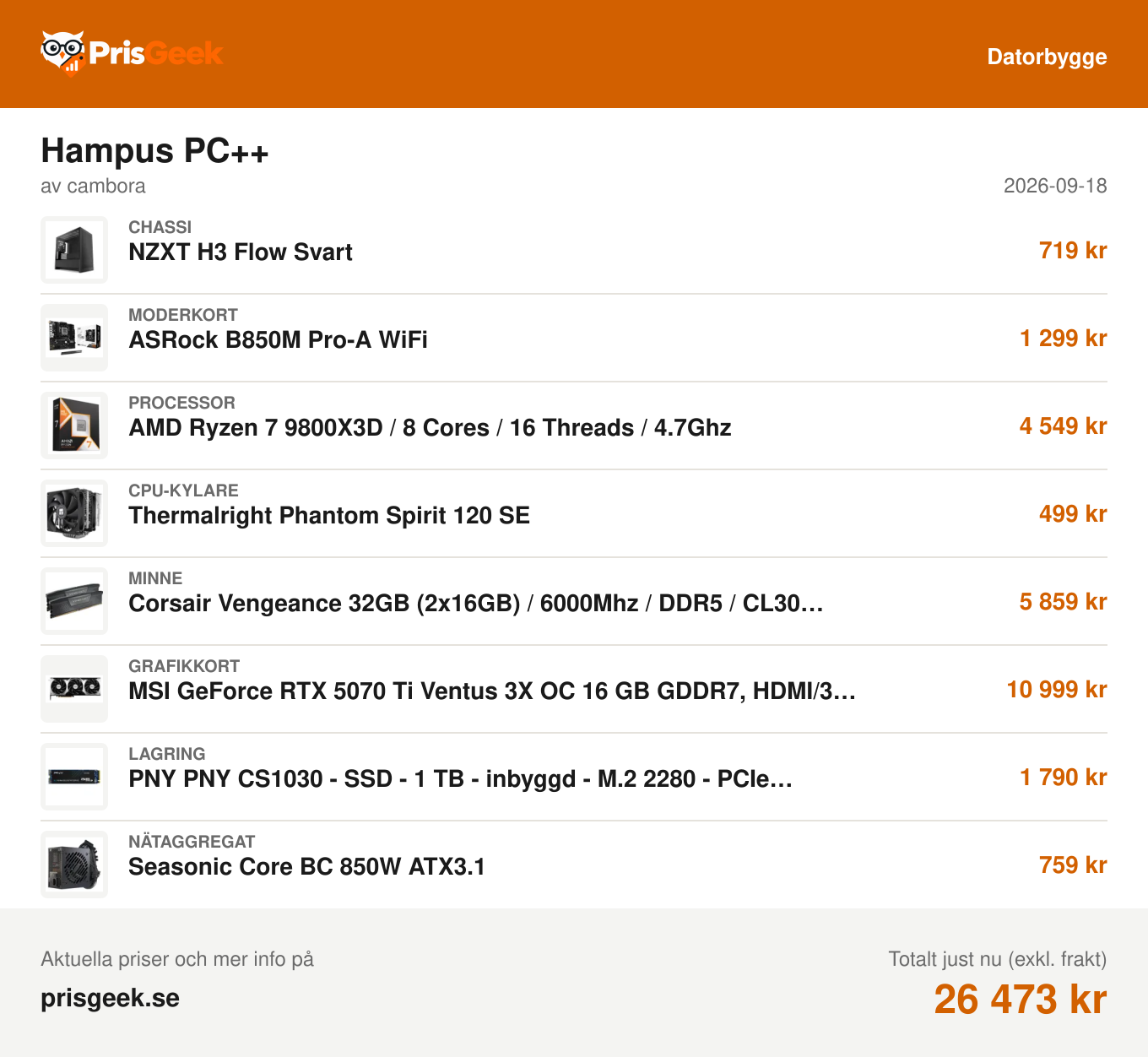Click the GRAFIKKORT category label
The height and width of the screenshot is (1057, 1148).
click(x=184, y=666)
